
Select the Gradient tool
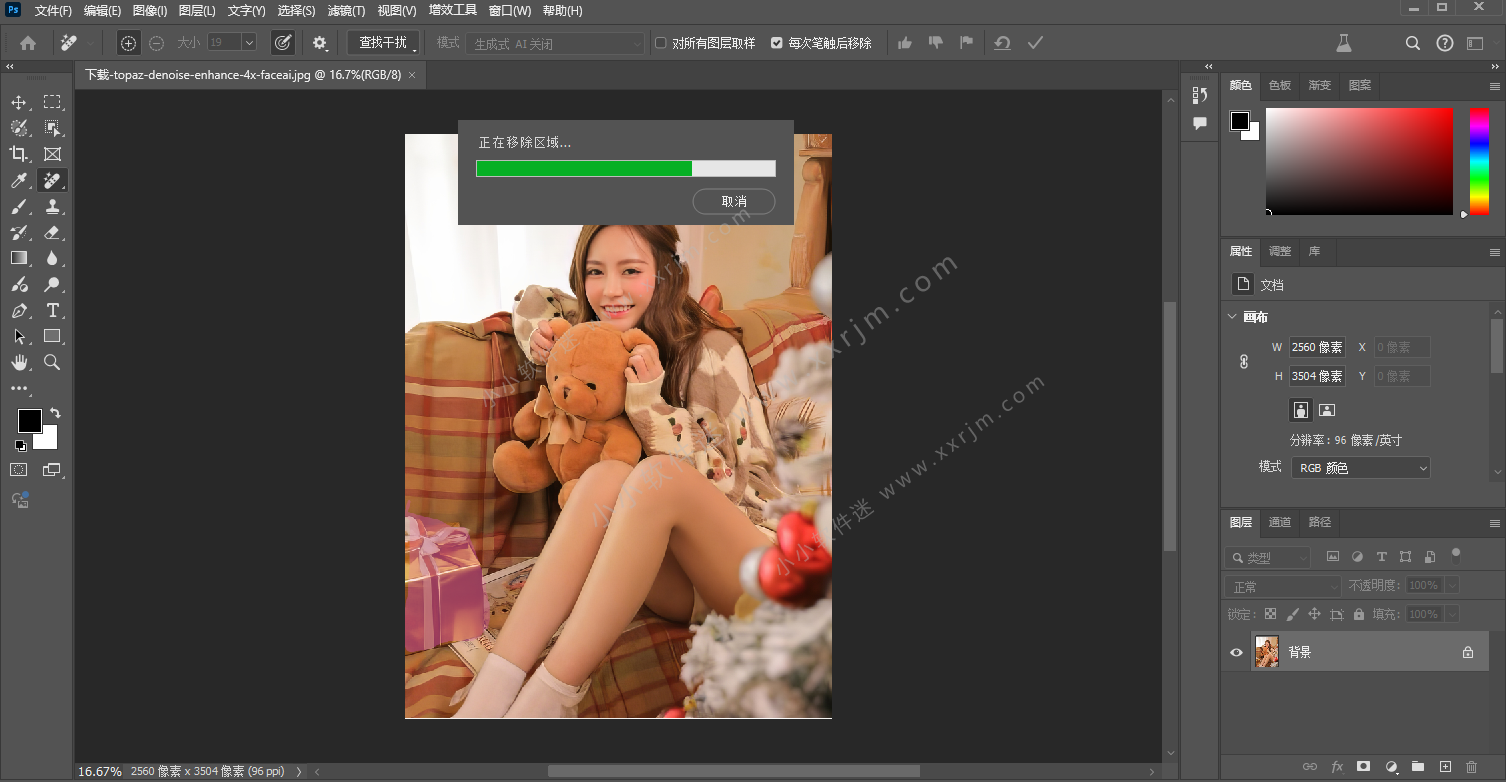click(x=19, y=258)
